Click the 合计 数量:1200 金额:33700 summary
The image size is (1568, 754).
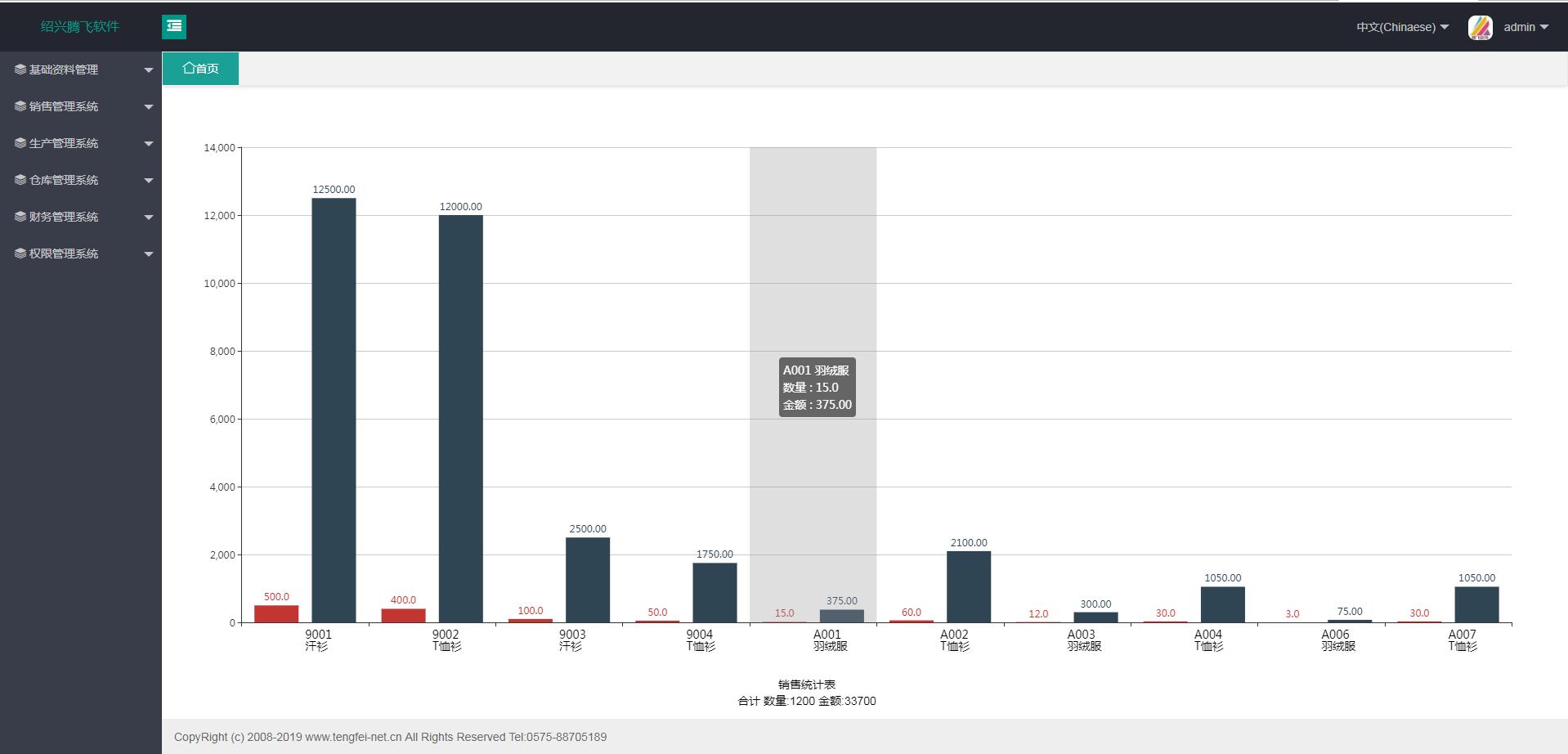(x=807, y=701)
